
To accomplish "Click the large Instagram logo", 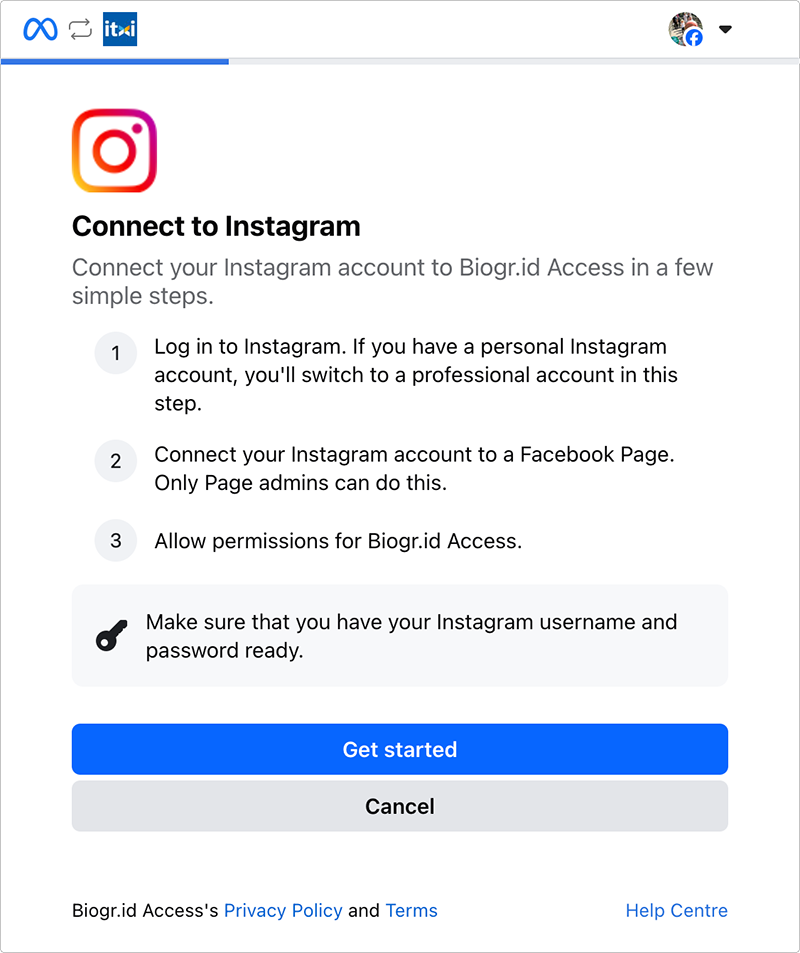I will (x=114, y=151).
